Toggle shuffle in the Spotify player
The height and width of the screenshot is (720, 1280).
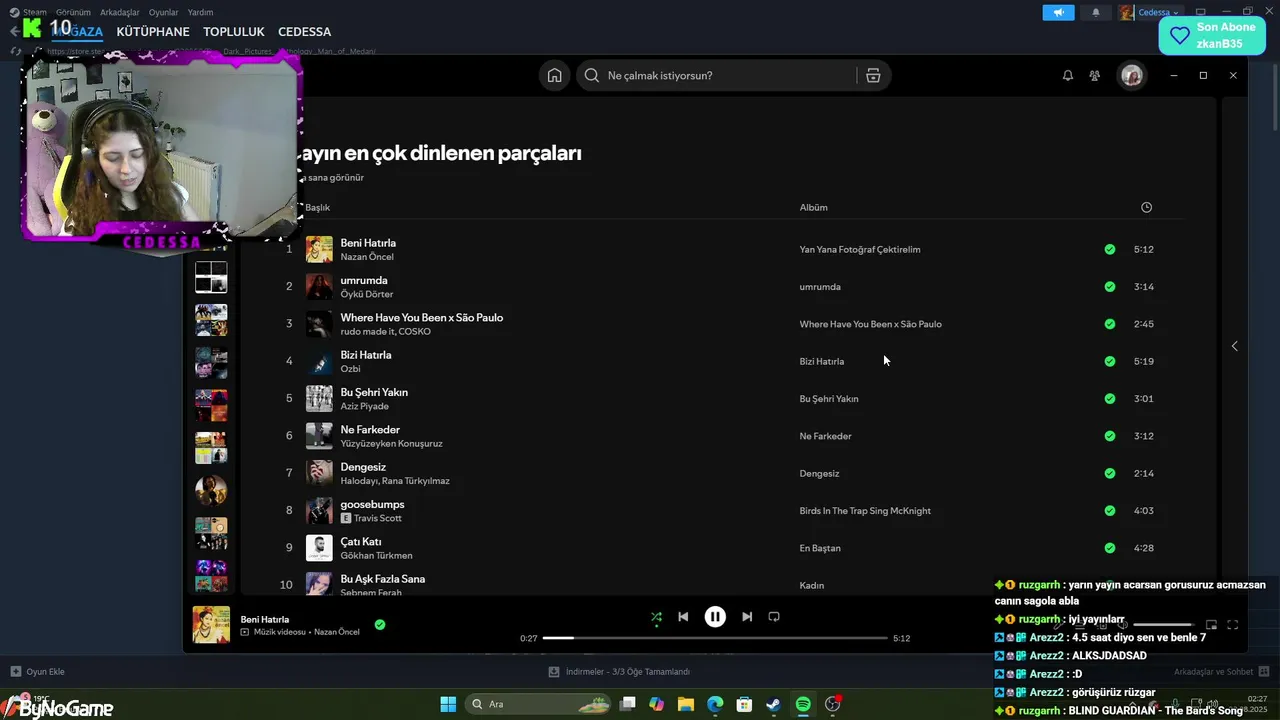[656, 617]
